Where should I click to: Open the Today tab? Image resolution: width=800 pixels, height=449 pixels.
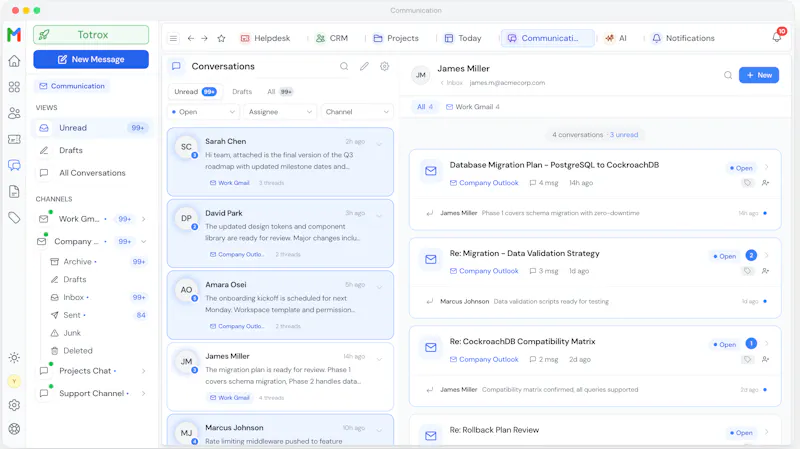pos(463,38)
